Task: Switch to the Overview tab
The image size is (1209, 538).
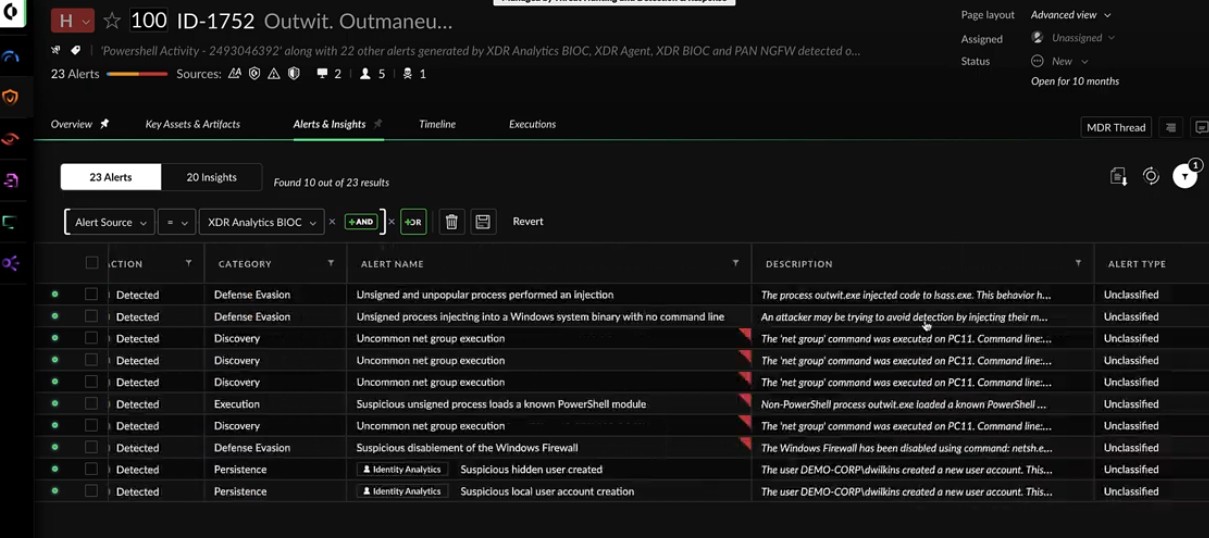Action: [x=71, y=124]
